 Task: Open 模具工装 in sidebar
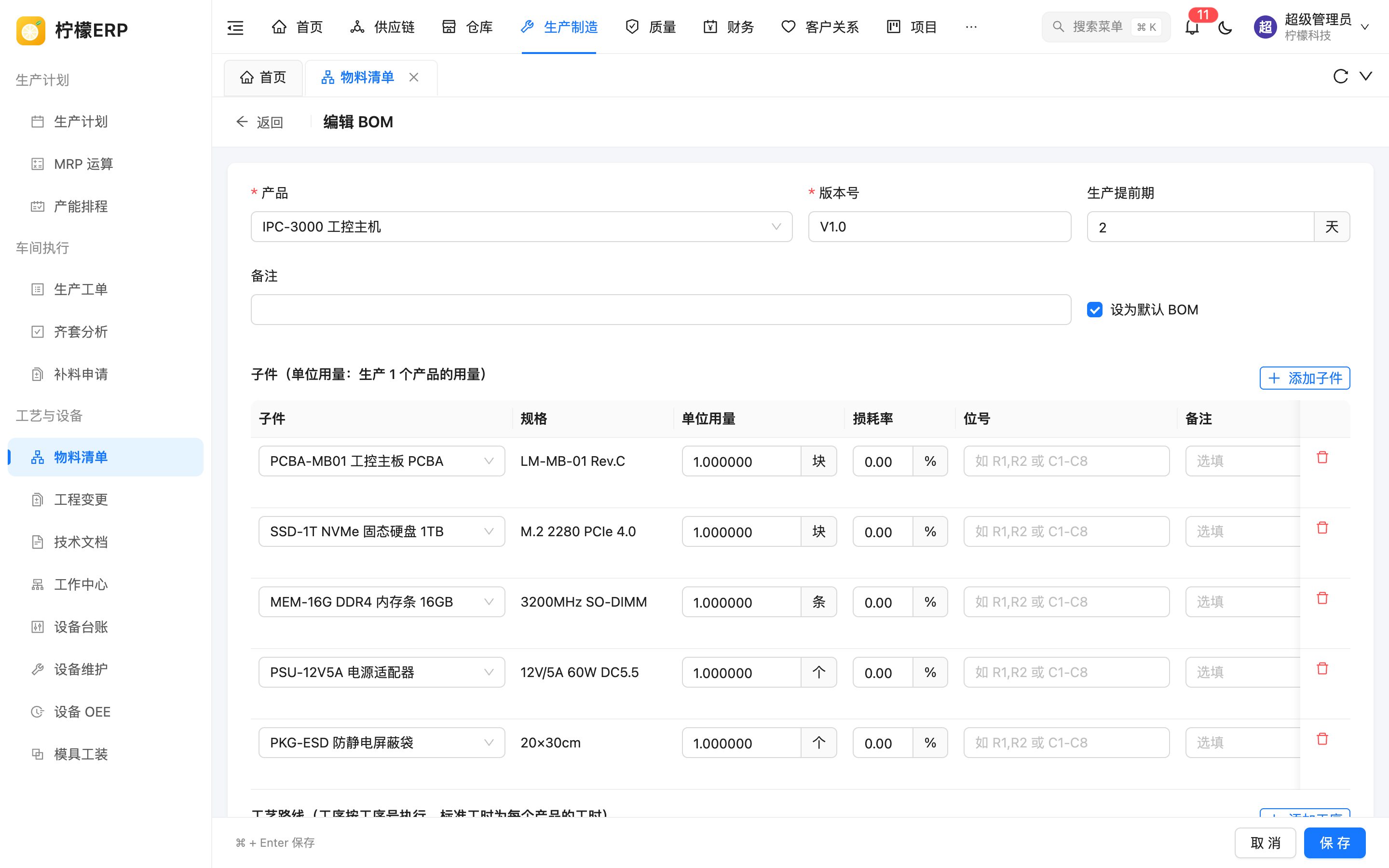pos(106,754)
